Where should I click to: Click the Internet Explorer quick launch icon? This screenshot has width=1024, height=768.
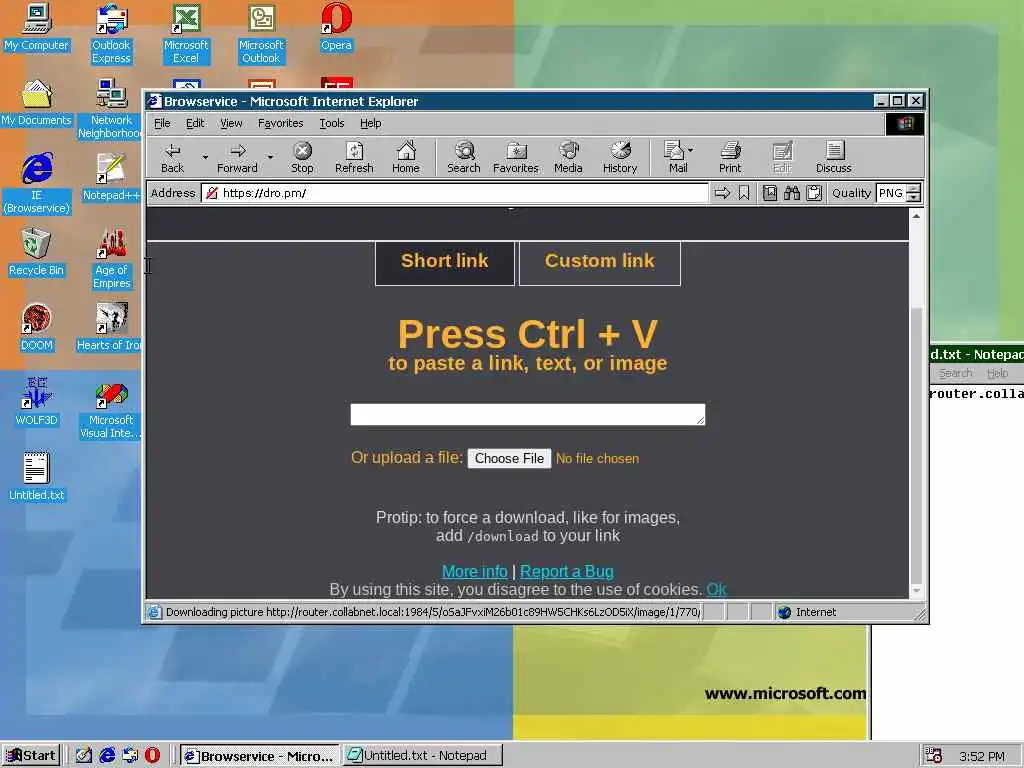(x=107, y=755)
